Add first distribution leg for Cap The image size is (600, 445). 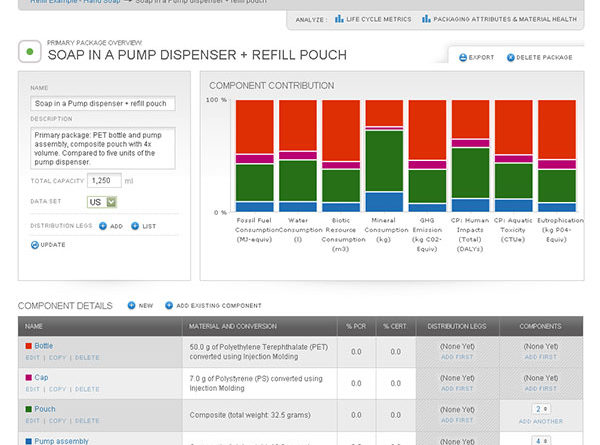(x=457, y=389)
